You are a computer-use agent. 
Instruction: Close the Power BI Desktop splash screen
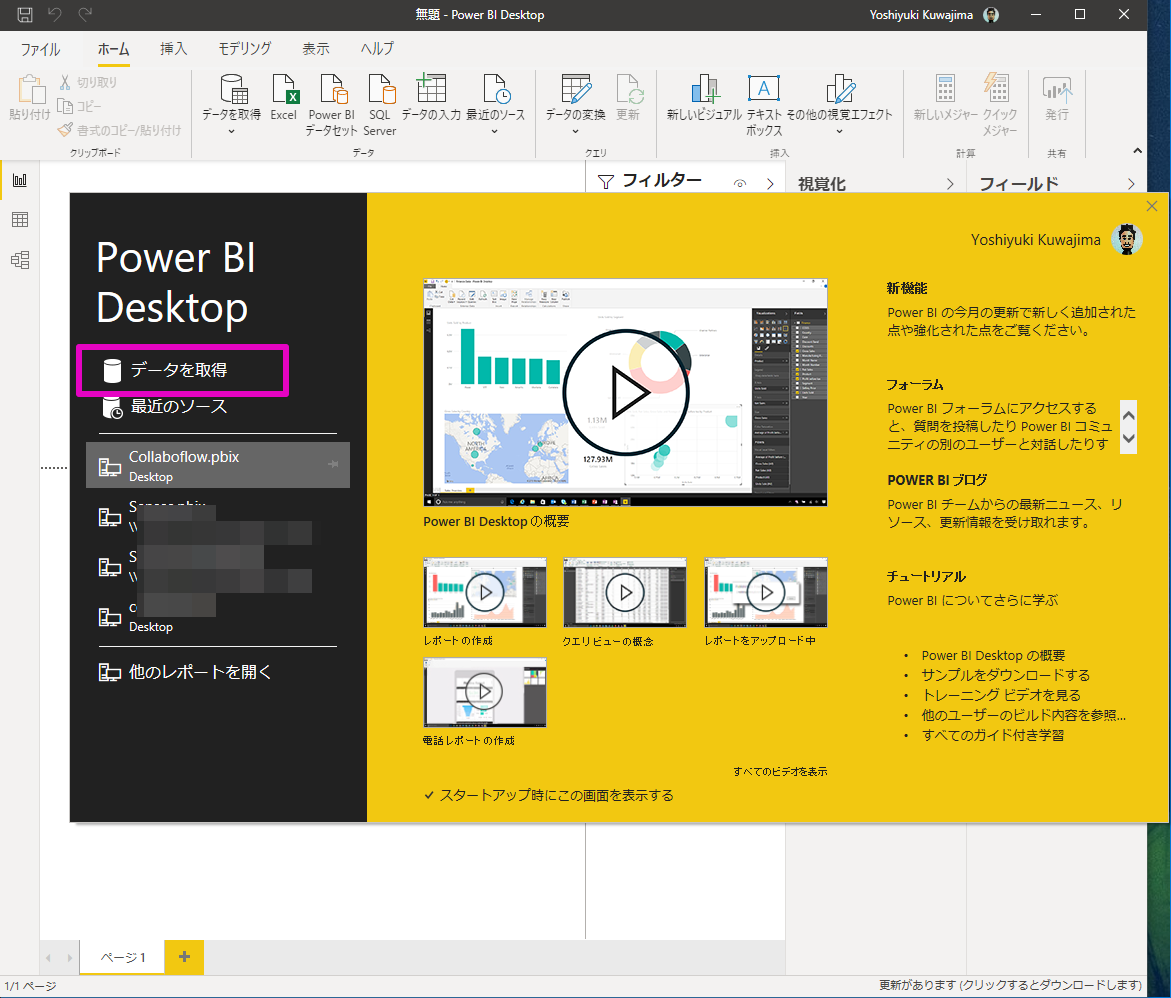[x=1152, y=206]
